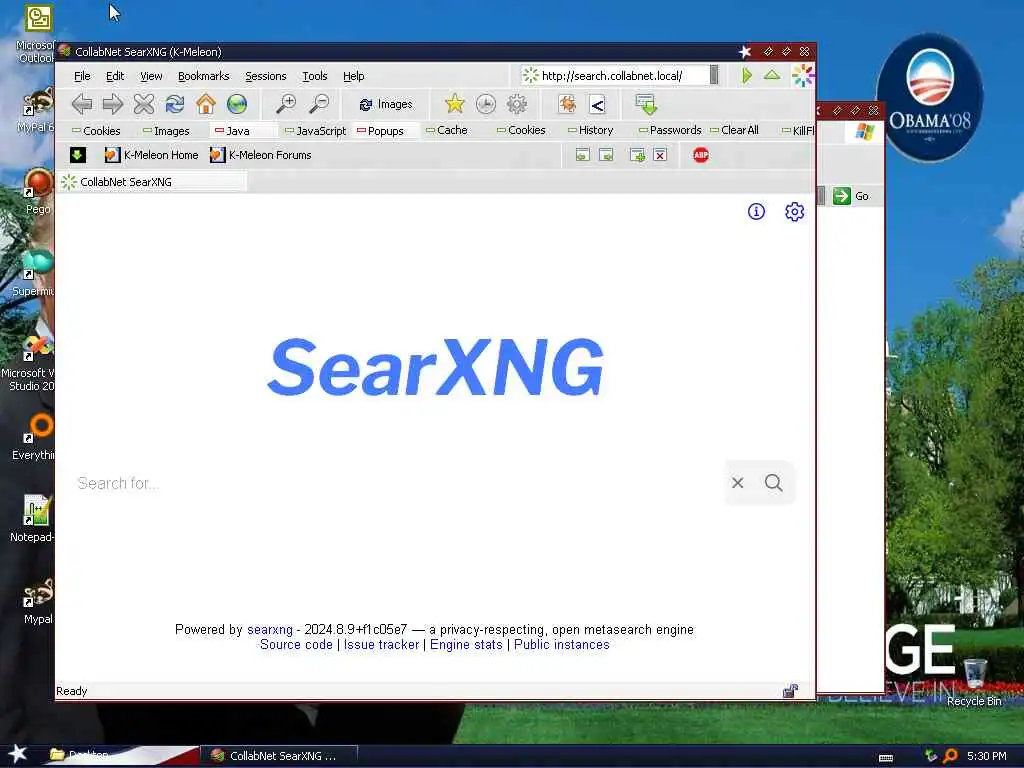Go to next tab icon

pos(606,155)
